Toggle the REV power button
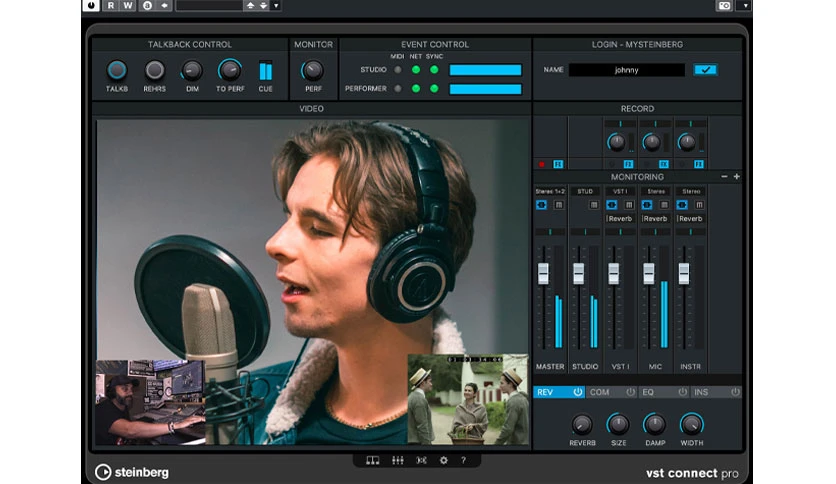Screen dimensions: 836x484 (x=577, y=392)
